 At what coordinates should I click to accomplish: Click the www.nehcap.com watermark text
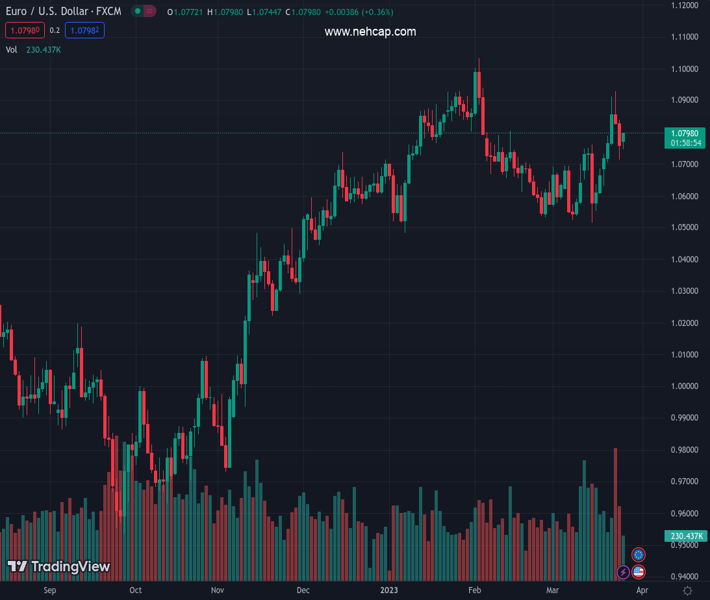[x=370, y=32]
